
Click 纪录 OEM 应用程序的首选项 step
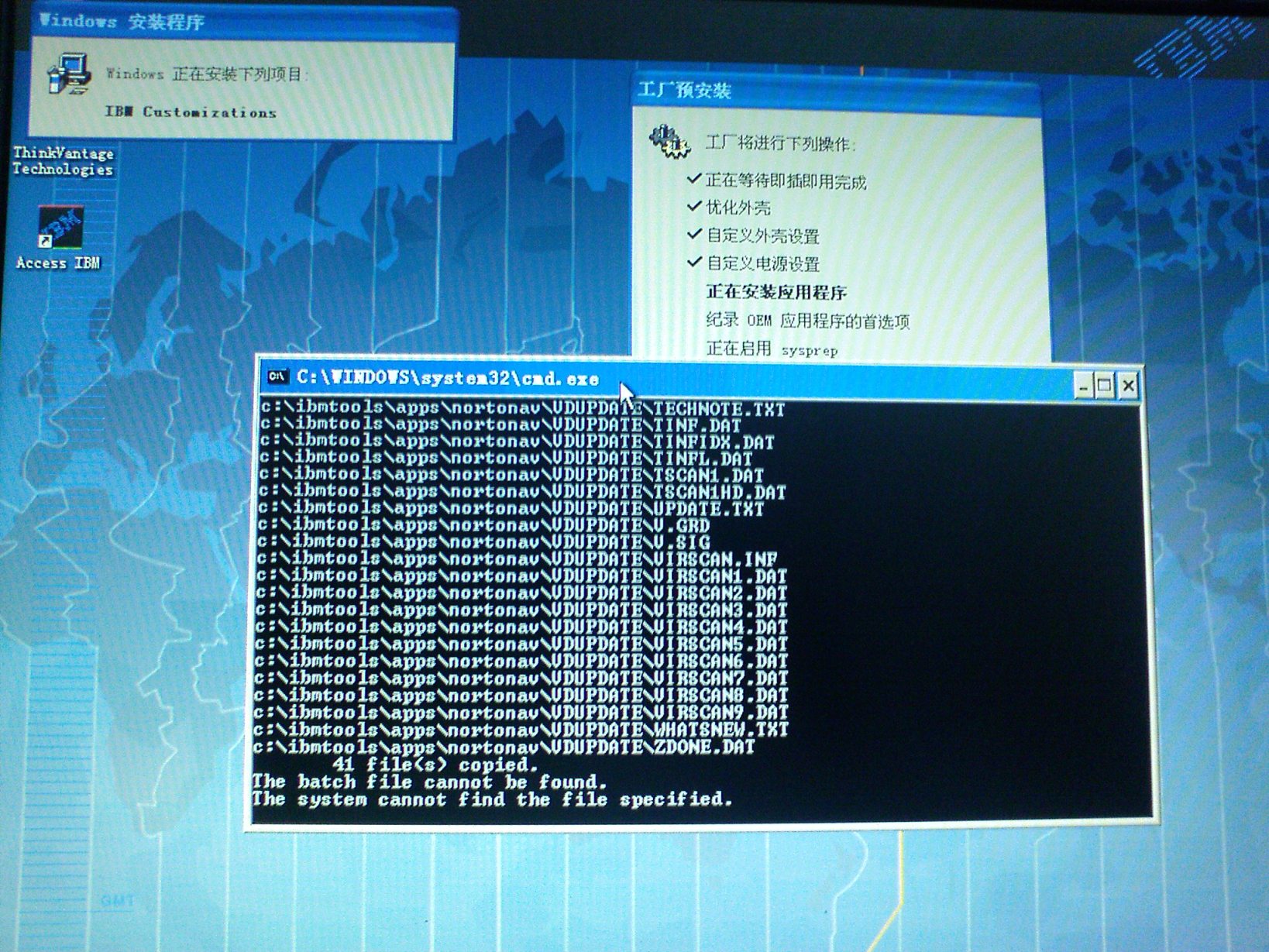pos(807,321)
